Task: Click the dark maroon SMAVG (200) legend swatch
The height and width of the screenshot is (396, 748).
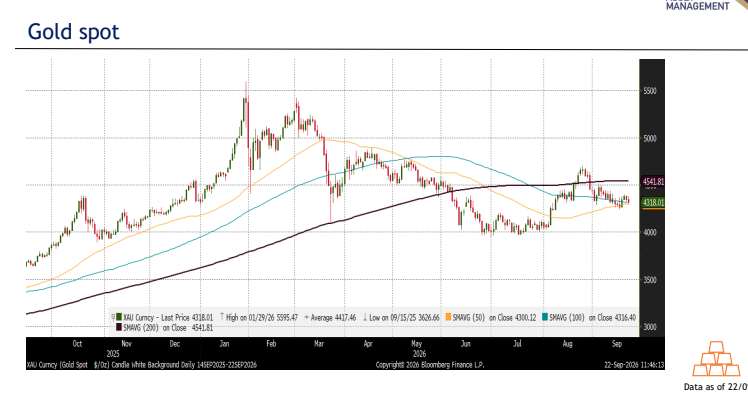Action: 119,328
